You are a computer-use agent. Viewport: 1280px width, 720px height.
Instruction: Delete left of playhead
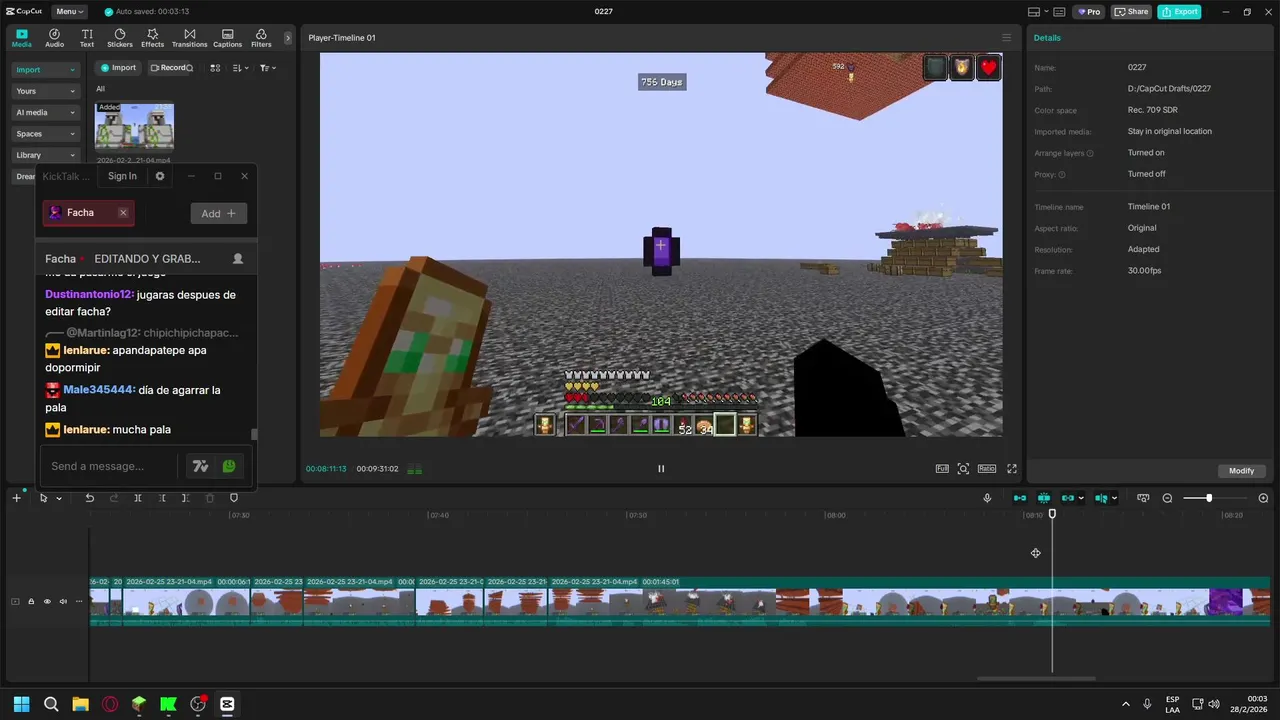[162, 498]
